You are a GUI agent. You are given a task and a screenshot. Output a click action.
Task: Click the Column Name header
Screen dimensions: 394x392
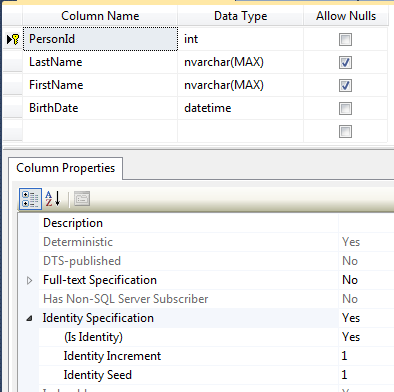[x=100, y=16]
